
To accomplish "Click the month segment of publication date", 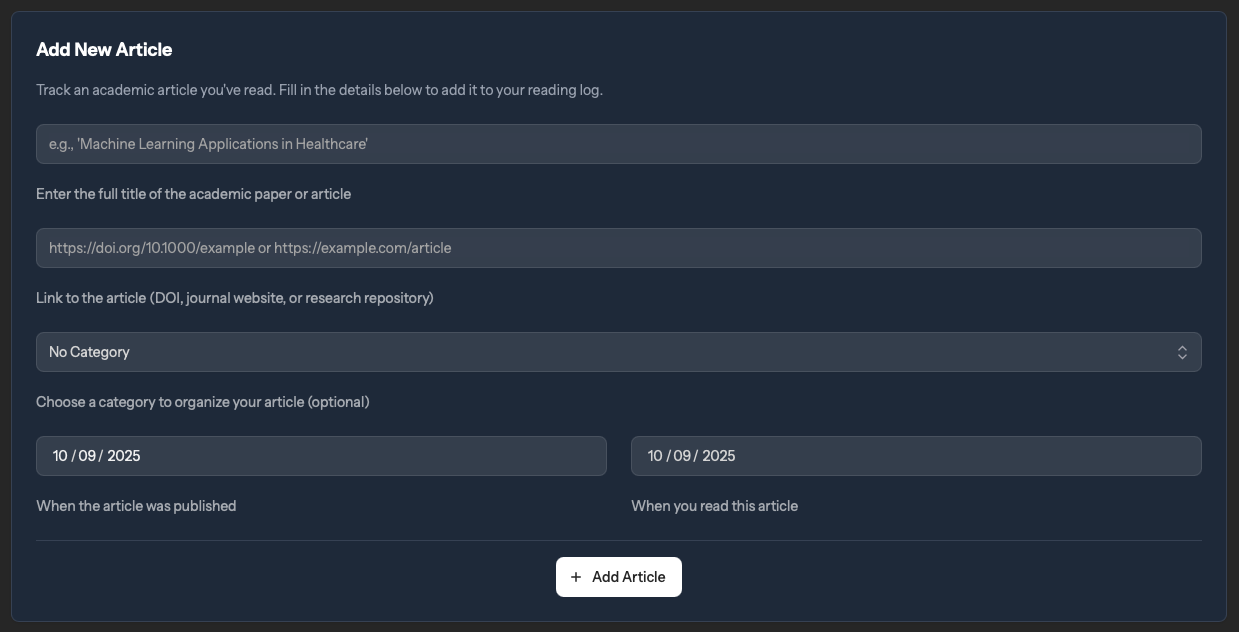I will [x=61, y=455].
